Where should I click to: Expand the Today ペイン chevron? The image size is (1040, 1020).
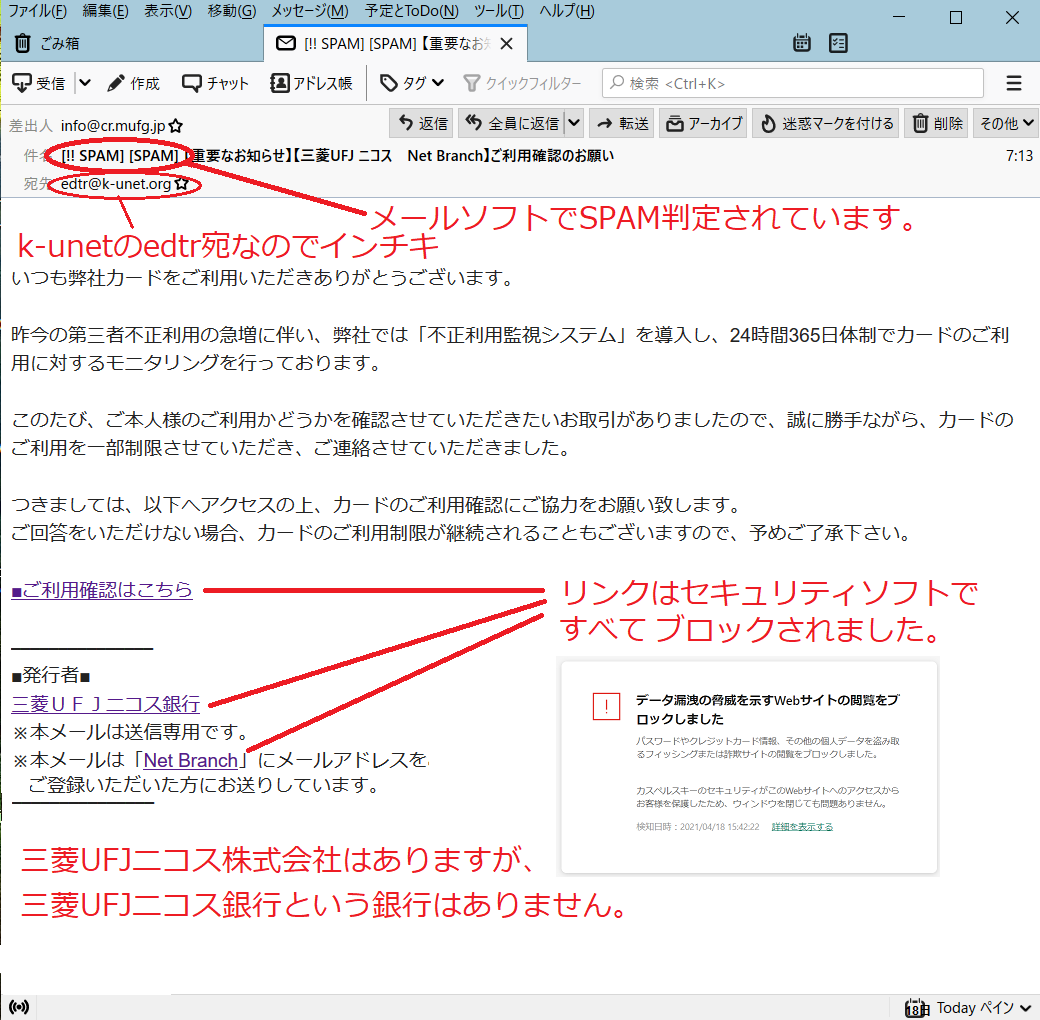tap(1026, 1008)
